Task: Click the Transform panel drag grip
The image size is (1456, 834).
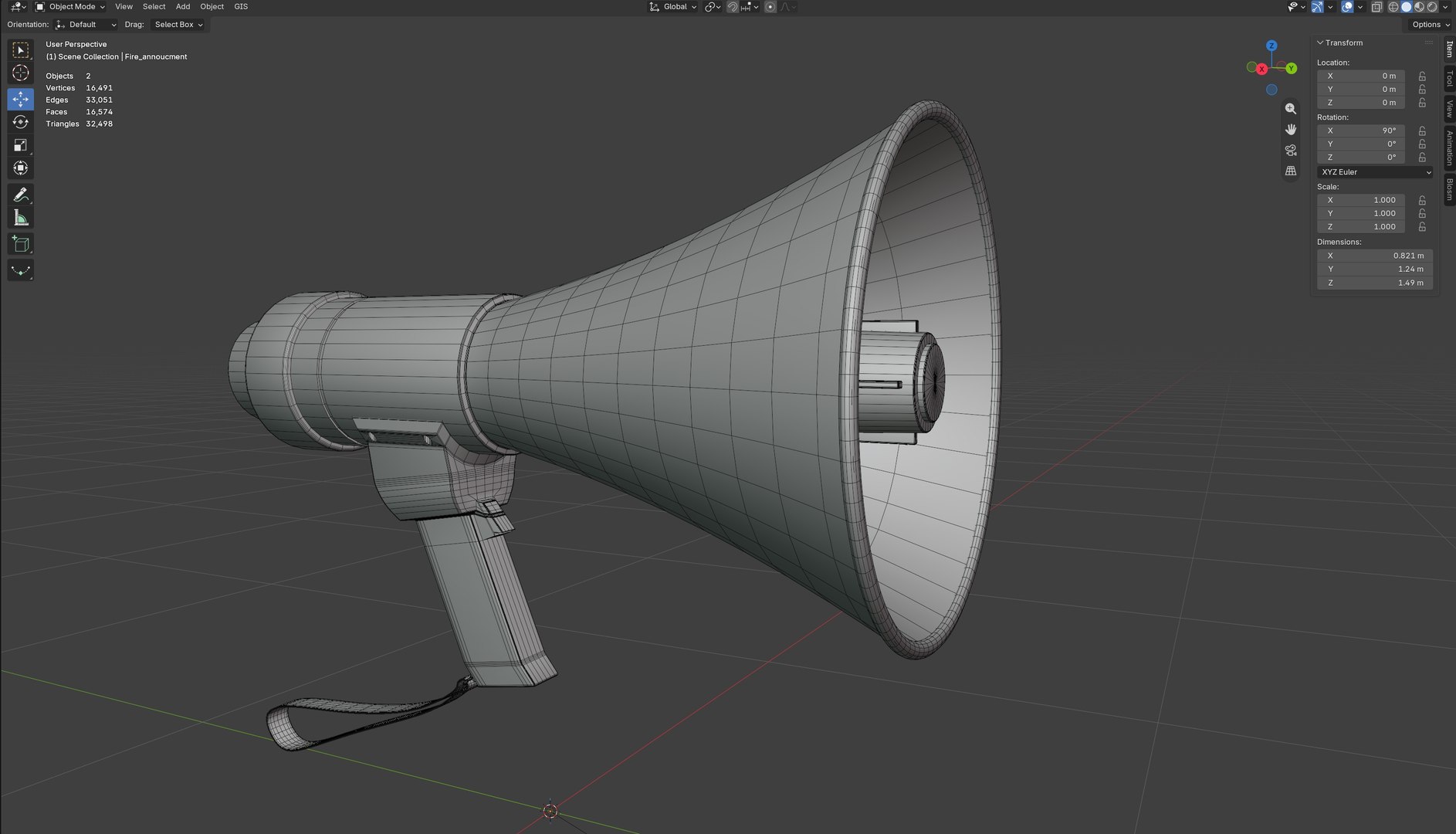Action: tap(1429, 43)
